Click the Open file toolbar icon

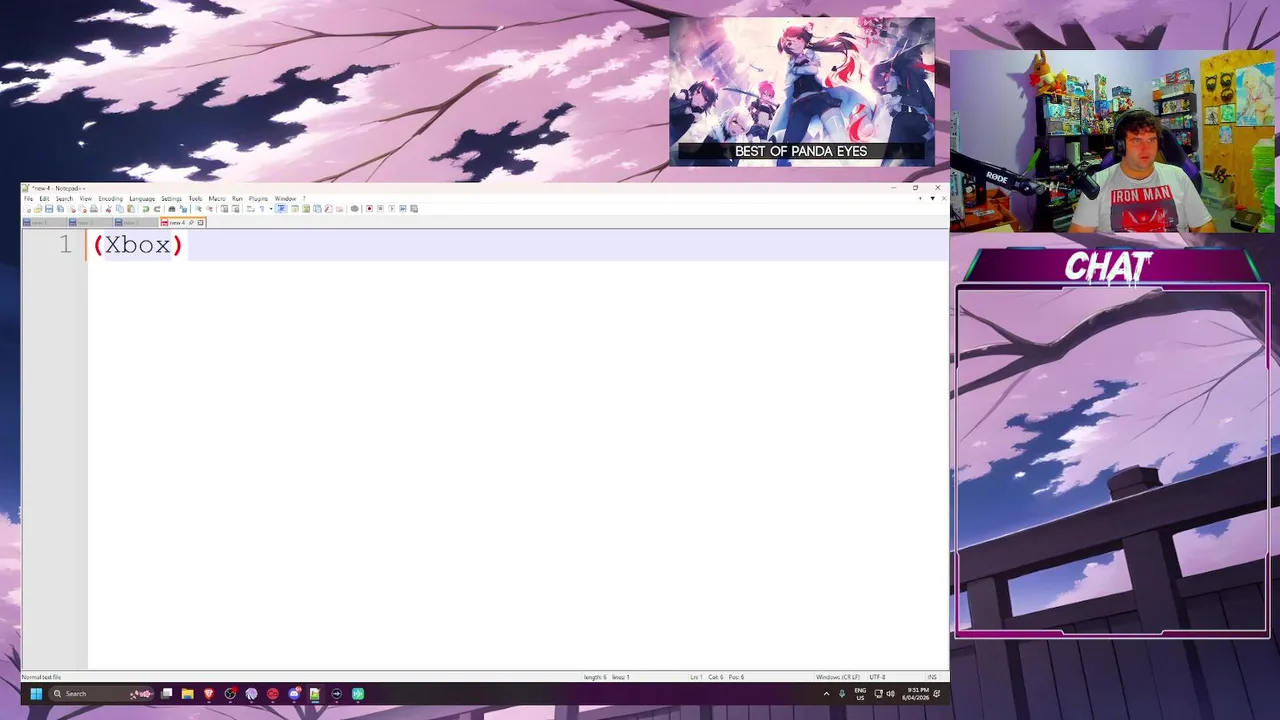coord(37,209)
